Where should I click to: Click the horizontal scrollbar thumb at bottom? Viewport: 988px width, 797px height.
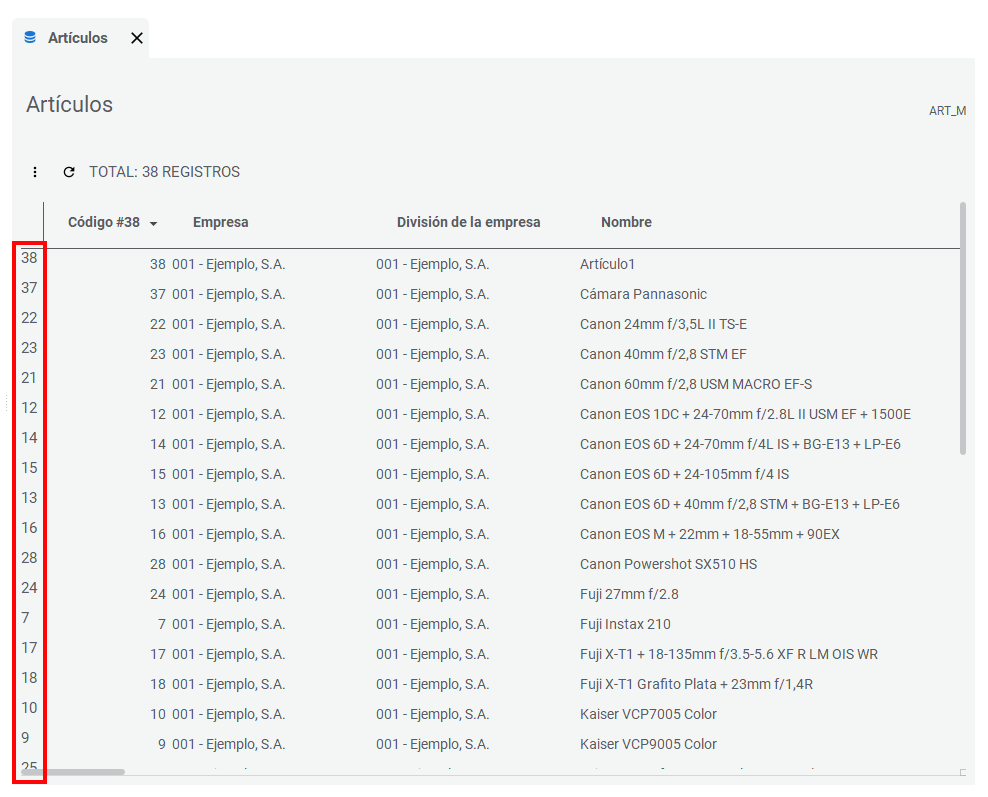point(72,772)
